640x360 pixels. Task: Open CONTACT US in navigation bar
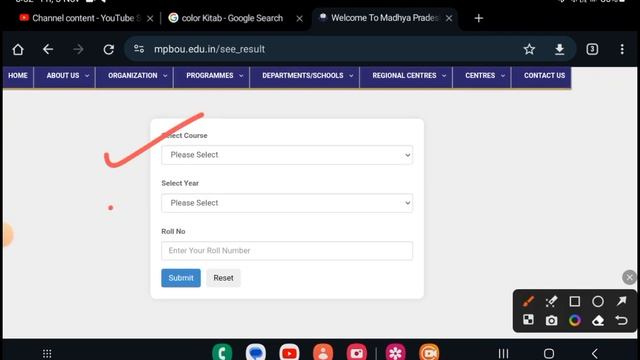544,76
